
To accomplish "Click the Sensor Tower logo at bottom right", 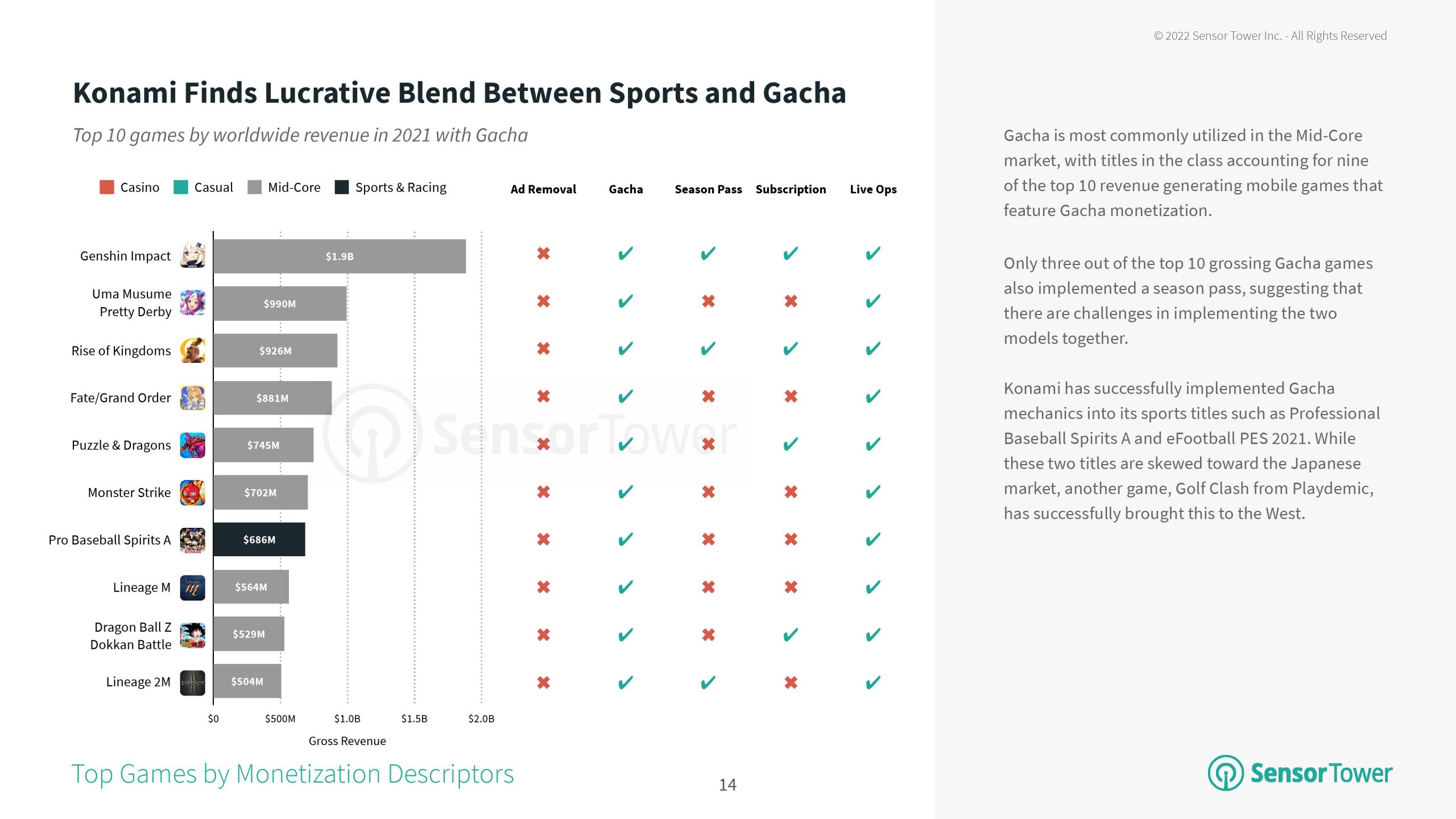I will (x=1300, y=773).
